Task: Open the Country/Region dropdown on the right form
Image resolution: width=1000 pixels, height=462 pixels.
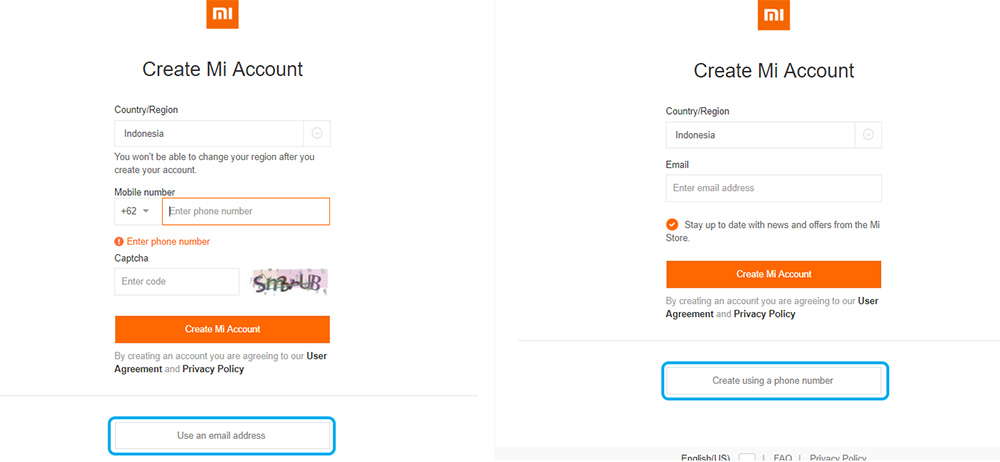Action: 774,135
